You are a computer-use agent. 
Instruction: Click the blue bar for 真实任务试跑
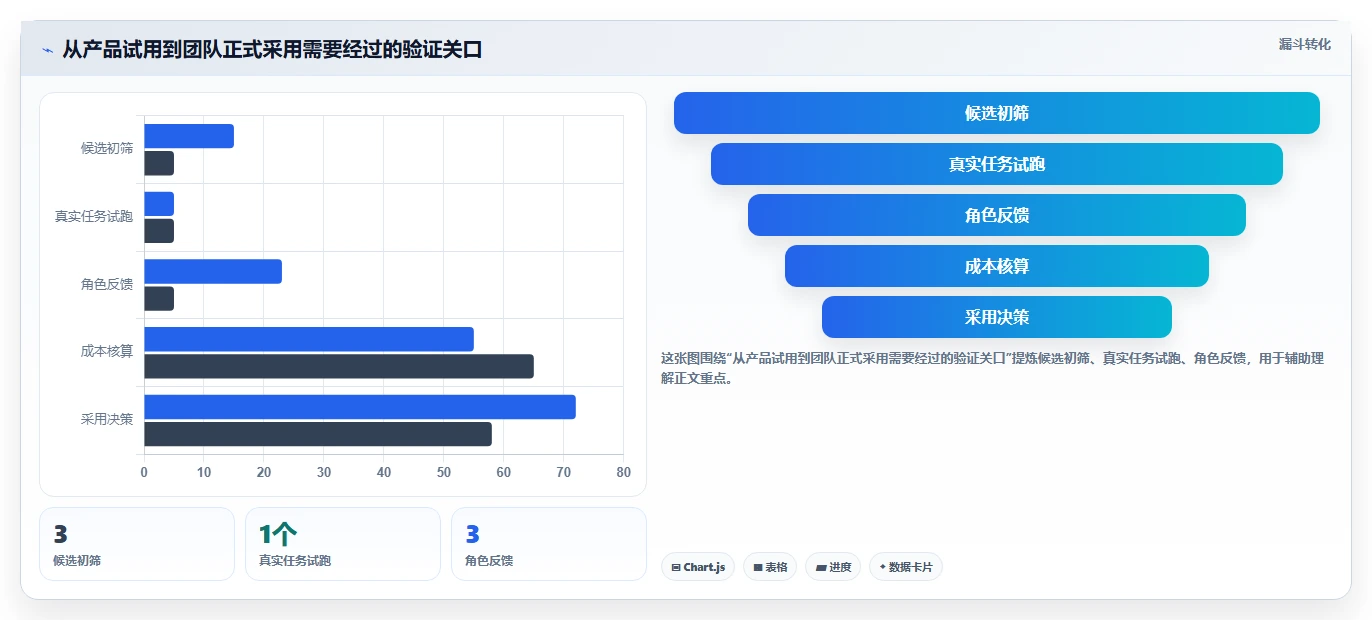coord(159,204)
